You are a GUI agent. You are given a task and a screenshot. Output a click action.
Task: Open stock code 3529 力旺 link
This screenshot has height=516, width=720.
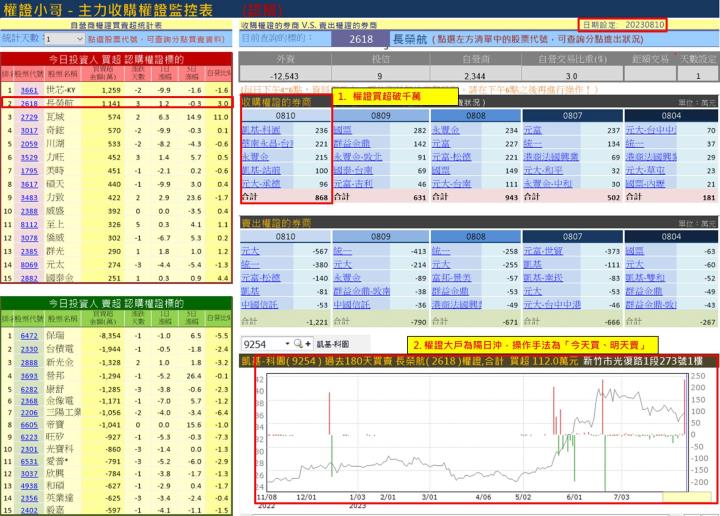tap(29, 157)
